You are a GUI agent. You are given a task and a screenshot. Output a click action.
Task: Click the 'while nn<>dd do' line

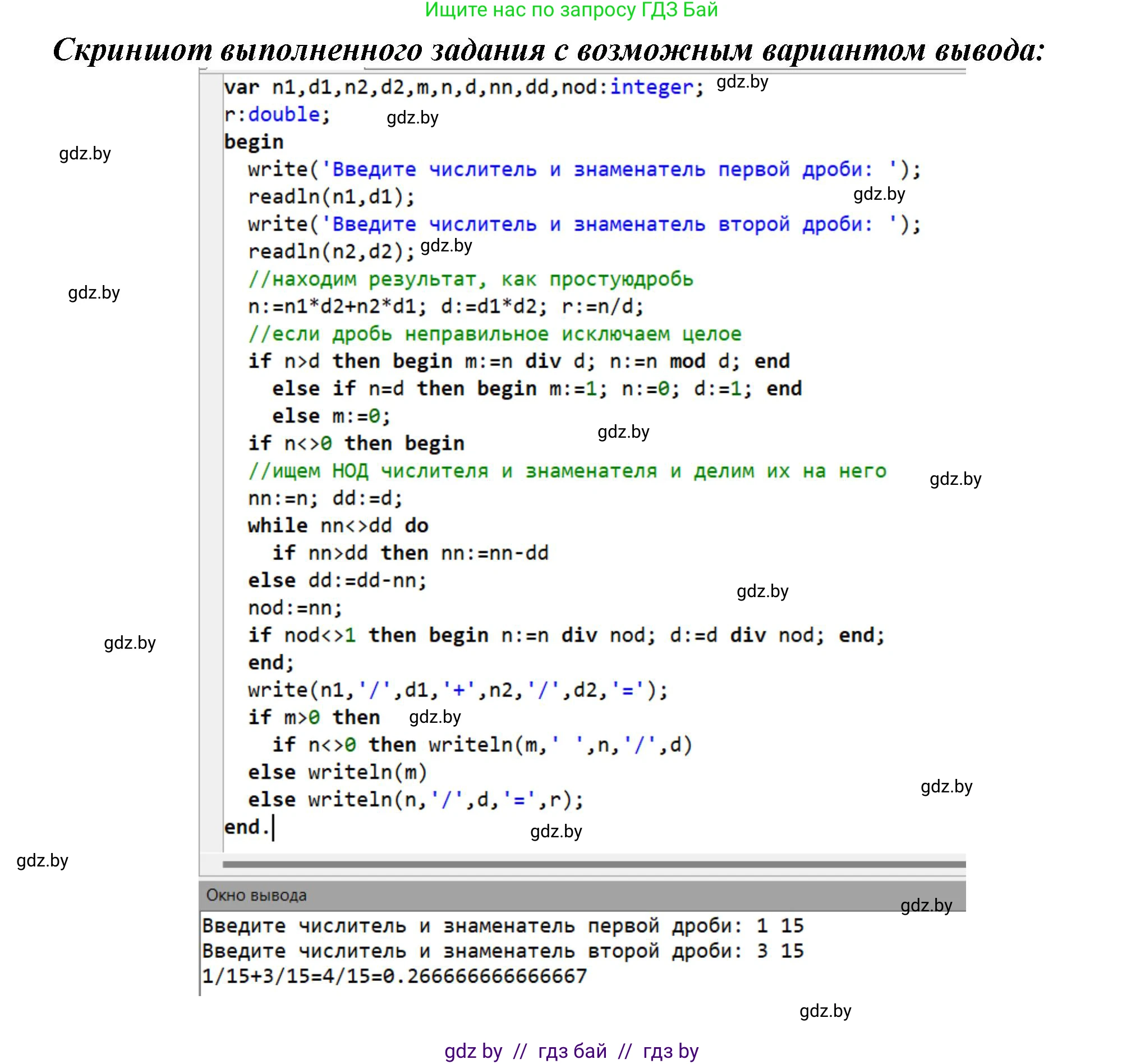pyautogui.click(x=338, y=526)
